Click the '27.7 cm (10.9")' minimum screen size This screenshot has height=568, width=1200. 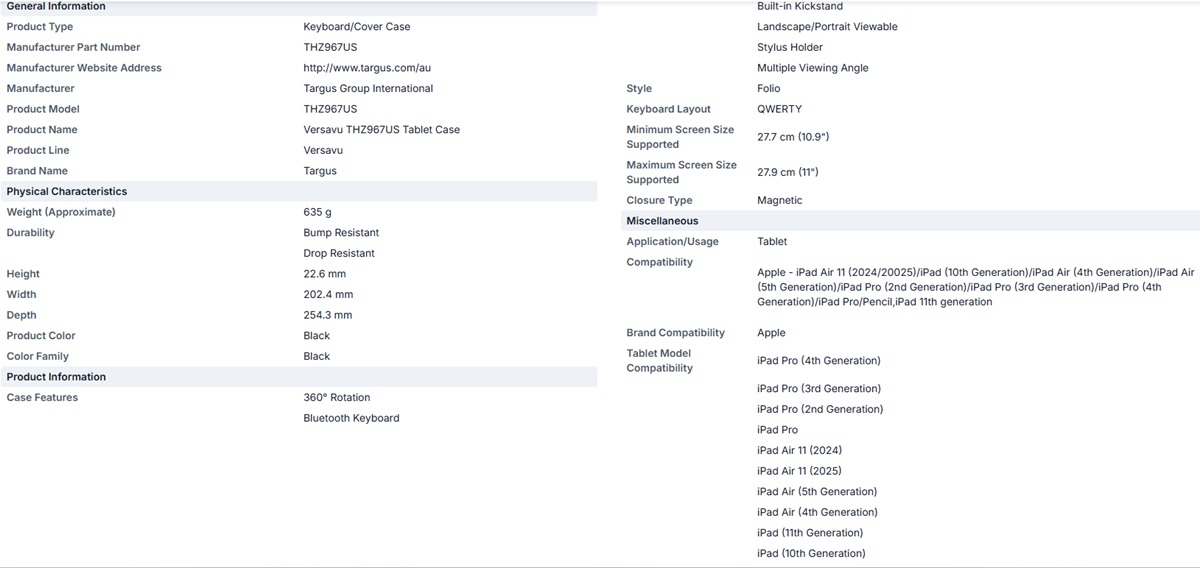[x=793, y=137]
